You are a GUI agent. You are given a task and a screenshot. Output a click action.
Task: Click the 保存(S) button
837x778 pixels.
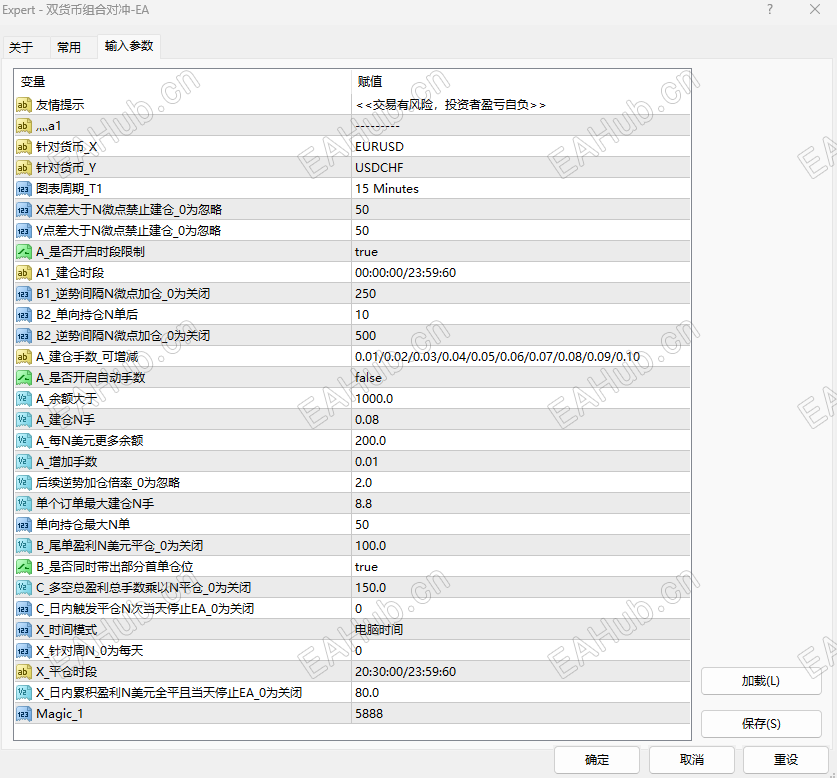coord(761,724)
